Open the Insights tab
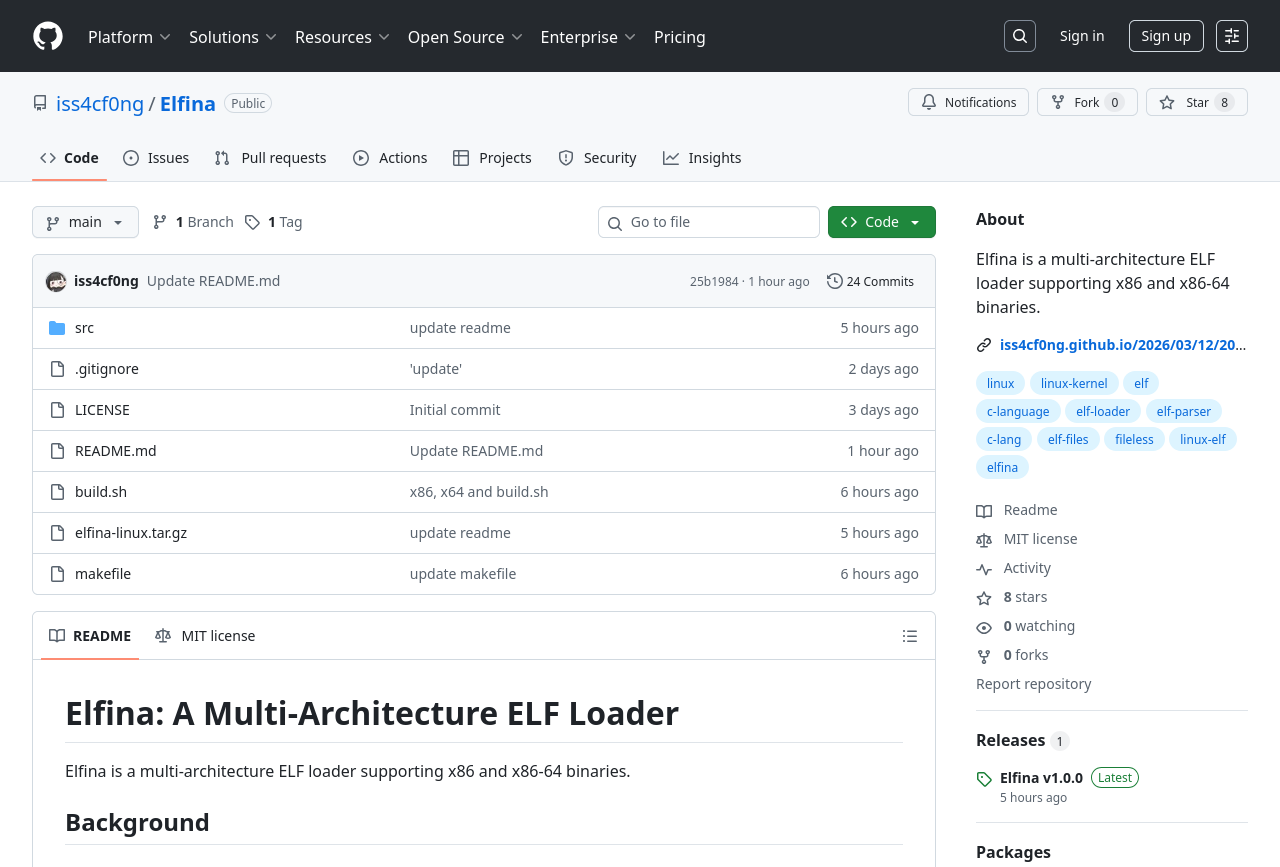Screen dimensions: 1280x867 [702, 158]
